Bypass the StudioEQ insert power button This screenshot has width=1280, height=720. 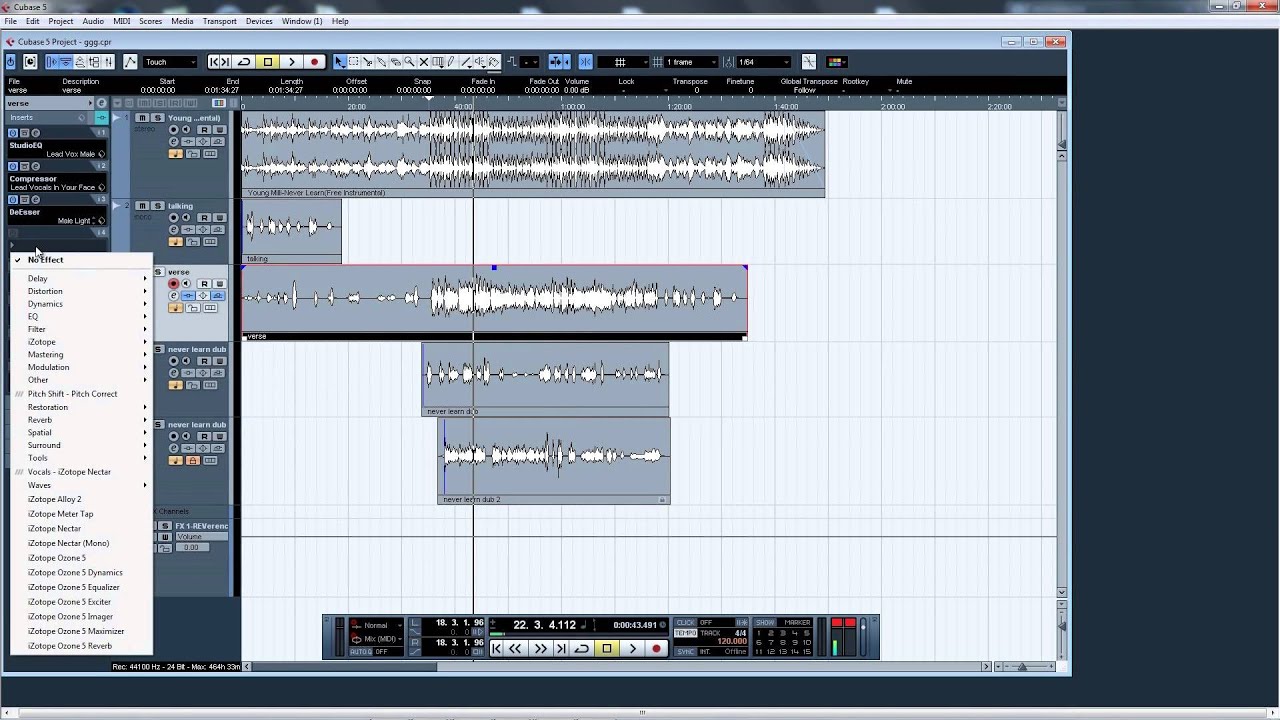point(13,133)
